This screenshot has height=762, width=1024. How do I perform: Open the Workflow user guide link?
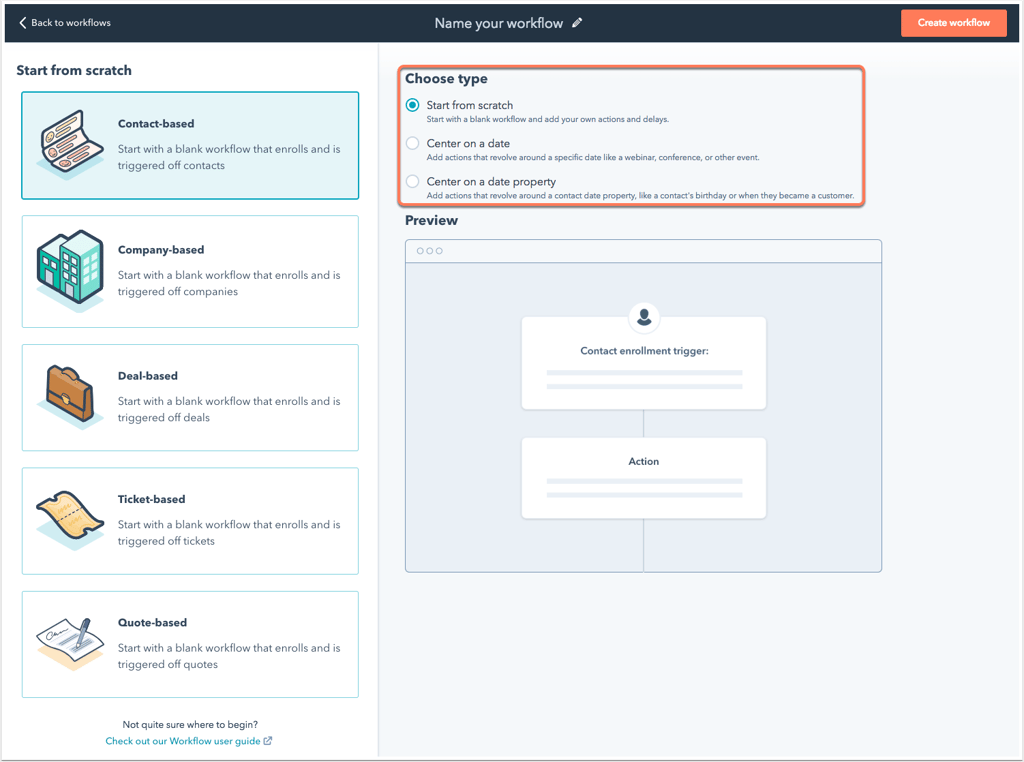(x=183, y=741)
